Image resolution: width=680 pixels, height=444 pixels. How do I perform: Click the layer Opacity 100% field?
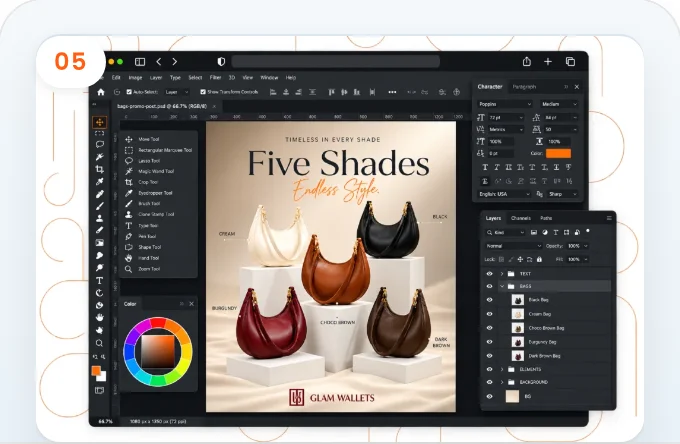click(578, 246)
